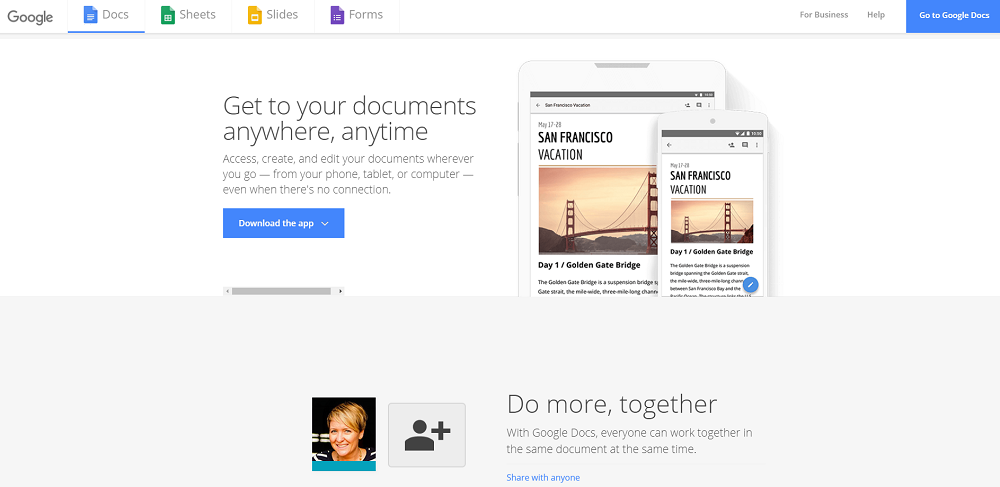Click the horizontal scrollbar right arrow
Image resolution: width=1000 pixels, height=487 pixels.
pos(341,291)
